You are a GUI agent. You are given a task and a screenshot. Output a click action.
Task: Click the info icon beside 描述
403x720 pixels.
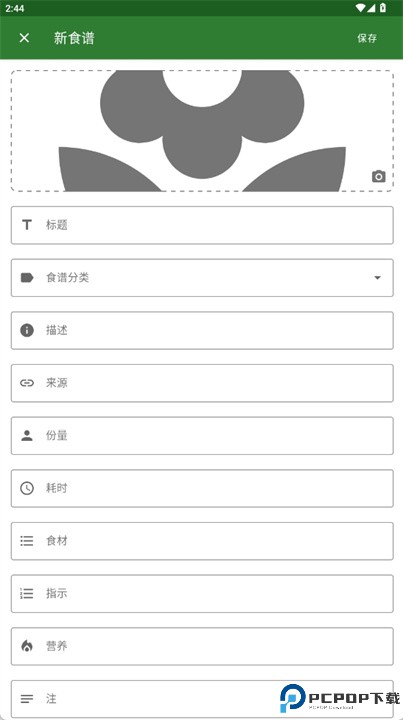click(x=27, y=330)
